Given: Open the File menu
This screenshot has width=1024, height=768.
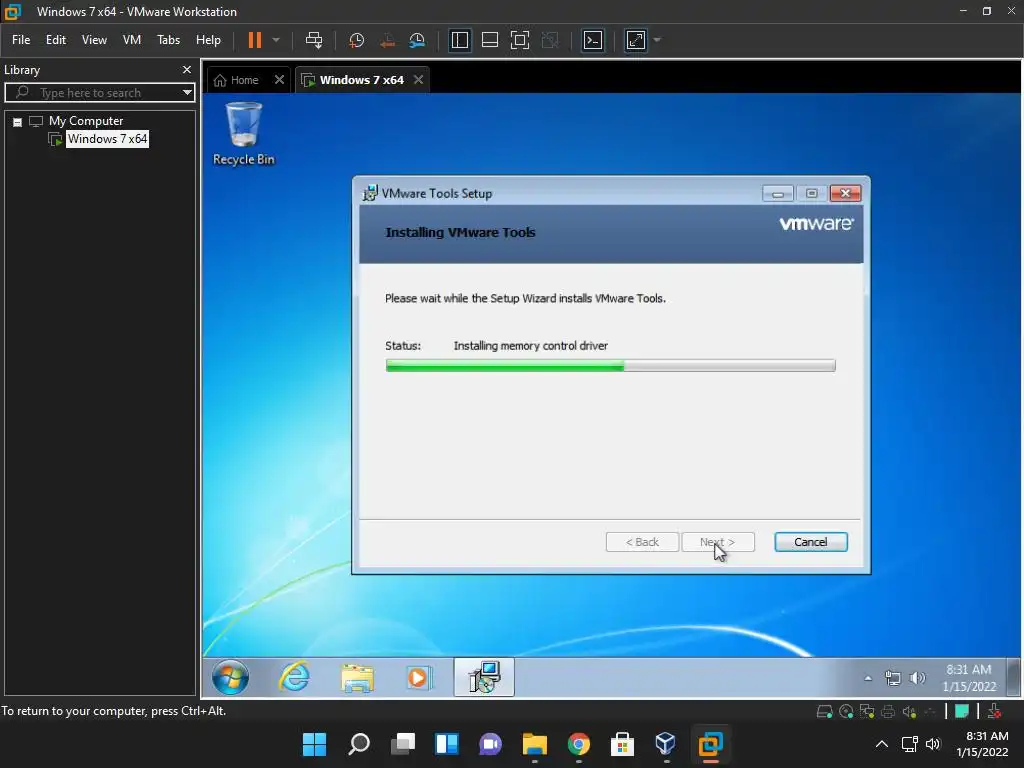Looking at the screenshot, I should pos(21,40).
